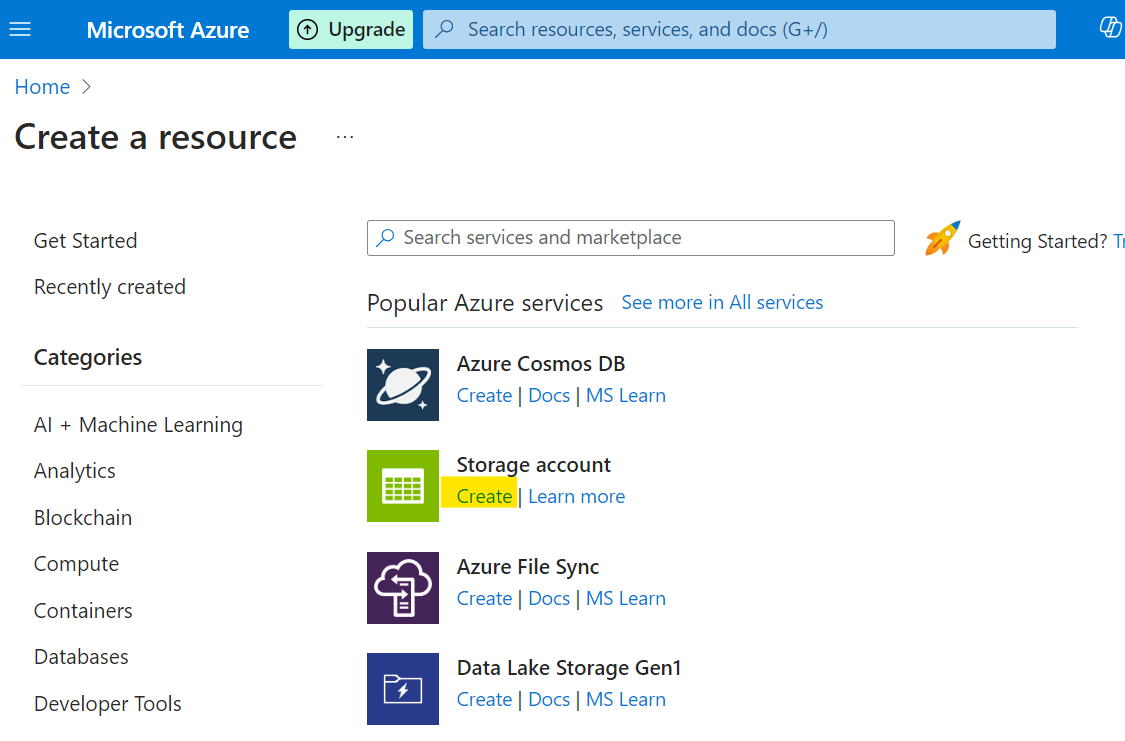Click the Storage account title text
1125x741 pixels.
[x=534, y=465]
